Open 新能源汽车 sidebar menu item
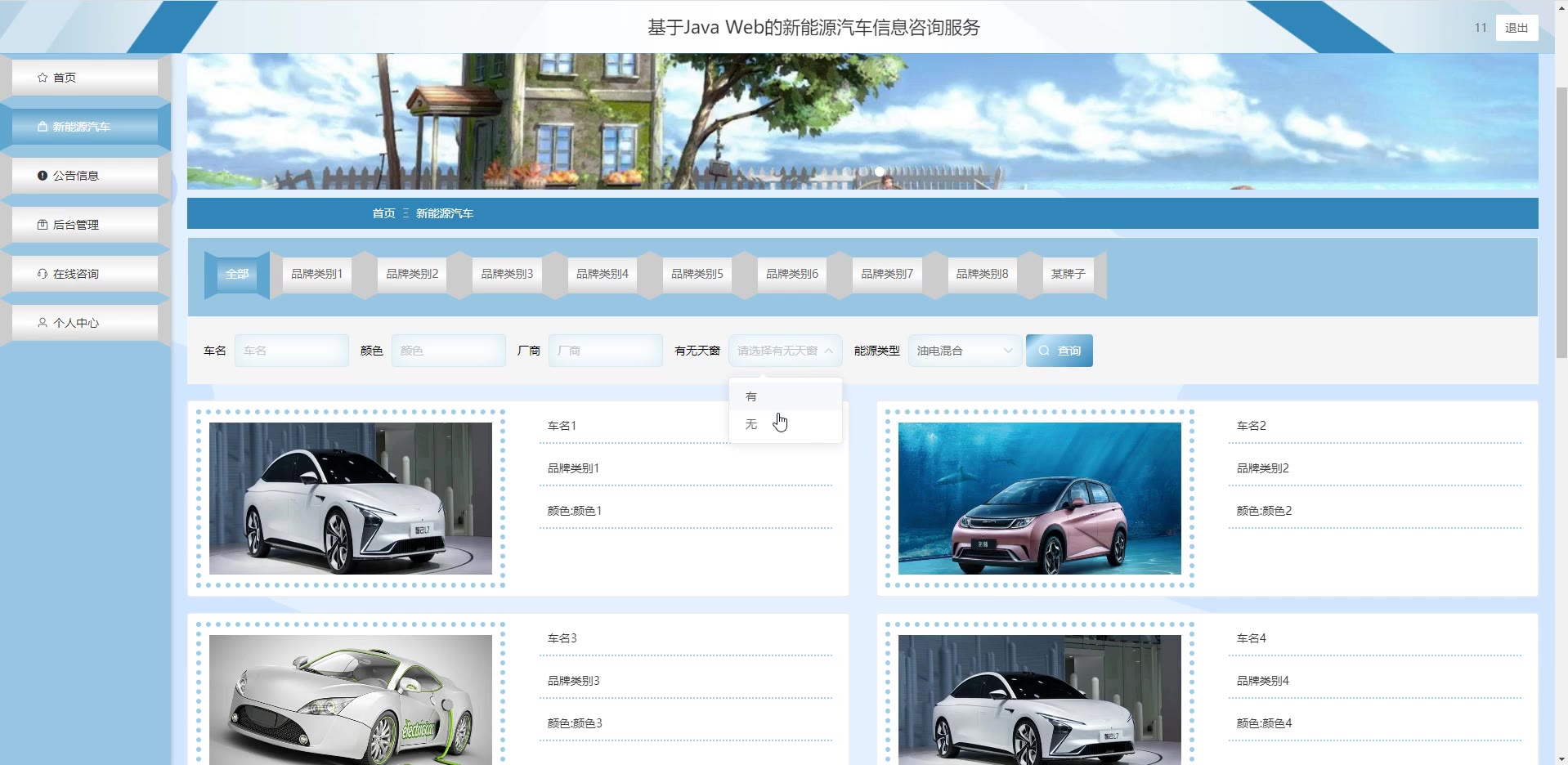Image resolution: width=1568 pixels, height=765 pixels. 85,127
